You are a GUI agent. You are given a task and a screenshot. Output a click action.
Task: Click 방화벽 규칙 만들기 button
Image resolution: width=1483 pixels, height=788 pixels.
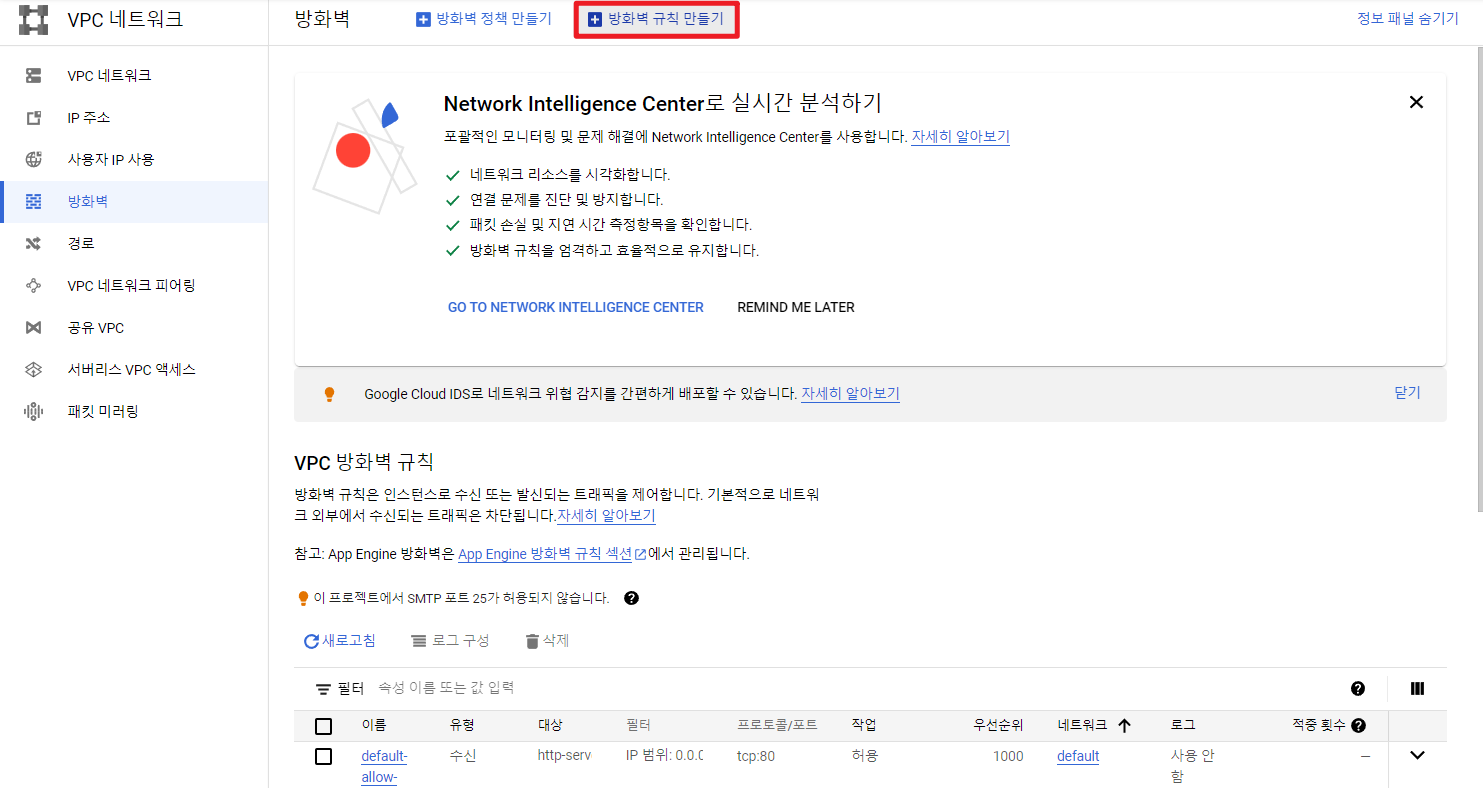656,19
